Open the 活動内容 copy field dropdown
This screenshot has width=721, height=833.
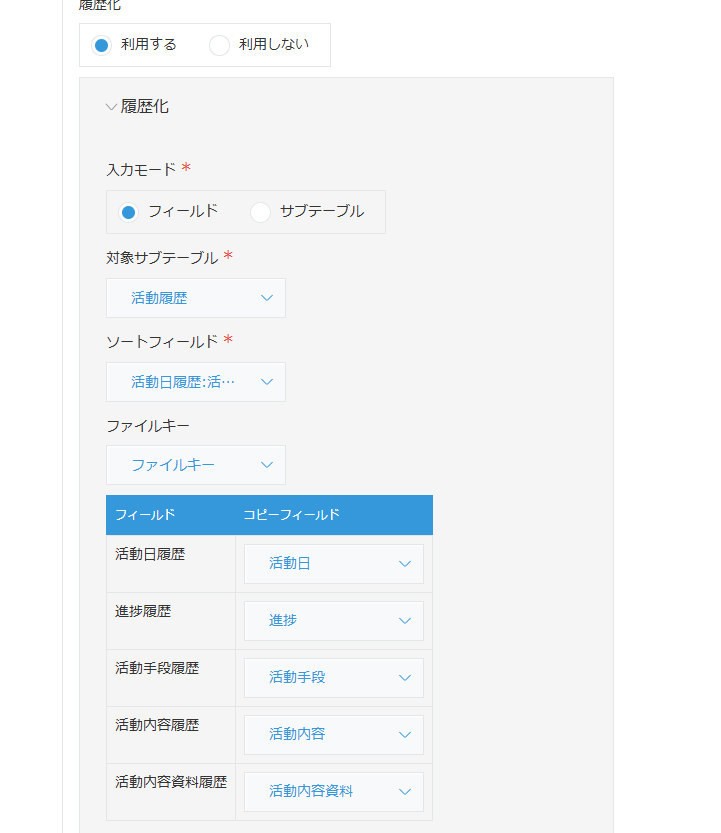(x=334, y=734)
